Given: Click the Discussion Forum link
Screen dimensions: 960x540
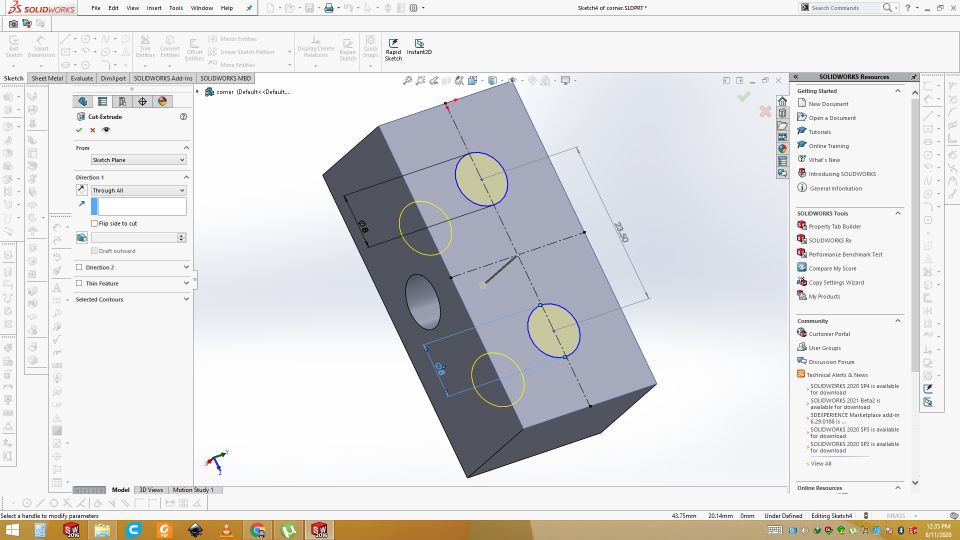Looking at the screenshot, I should click(831, 362).
